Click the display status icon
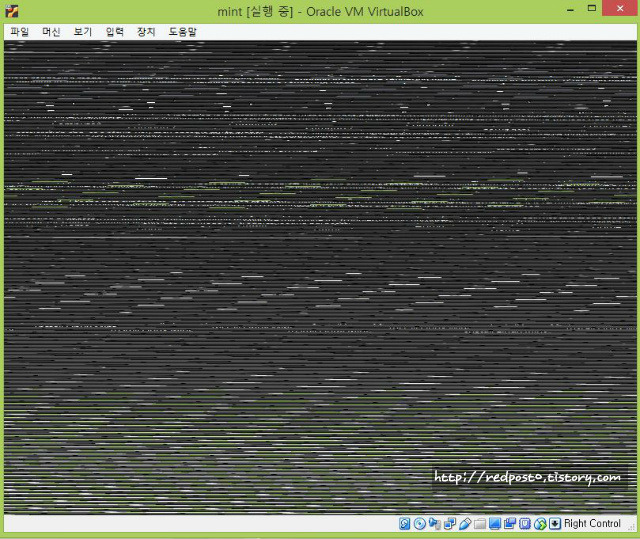The width and height of the screenshot is (640, 539). coord(495,523)
